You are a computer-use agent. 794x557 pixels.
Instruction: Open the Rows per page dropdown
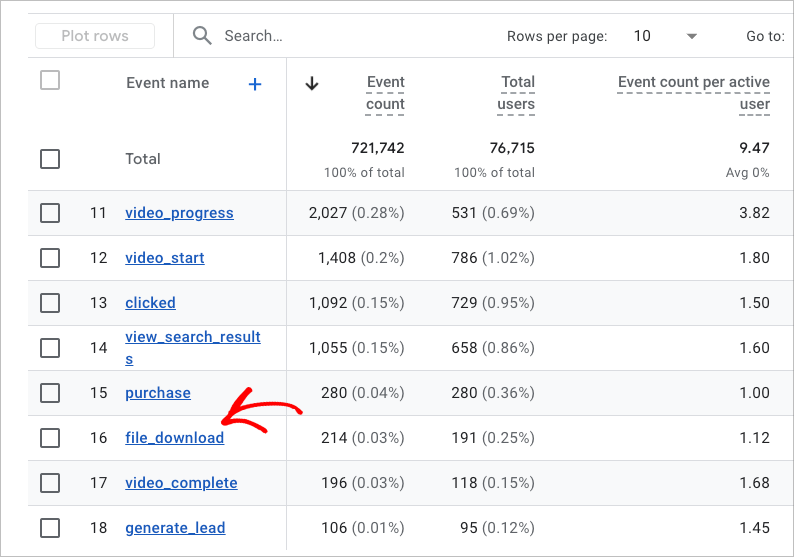(691, 36)
